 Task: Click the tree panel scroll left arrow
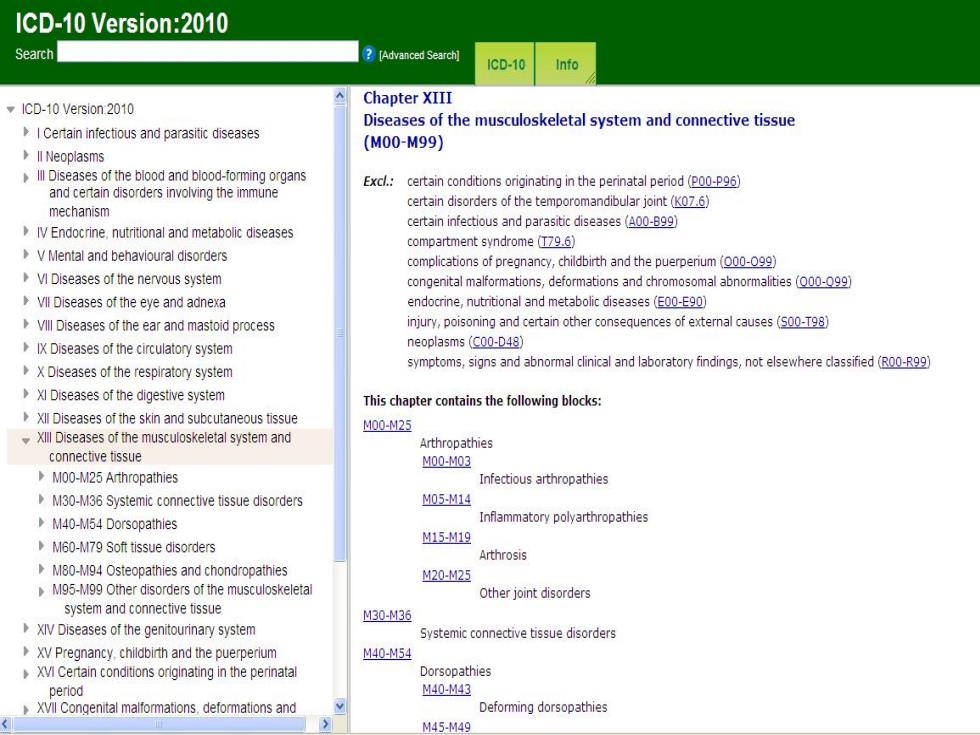[6, 724]
